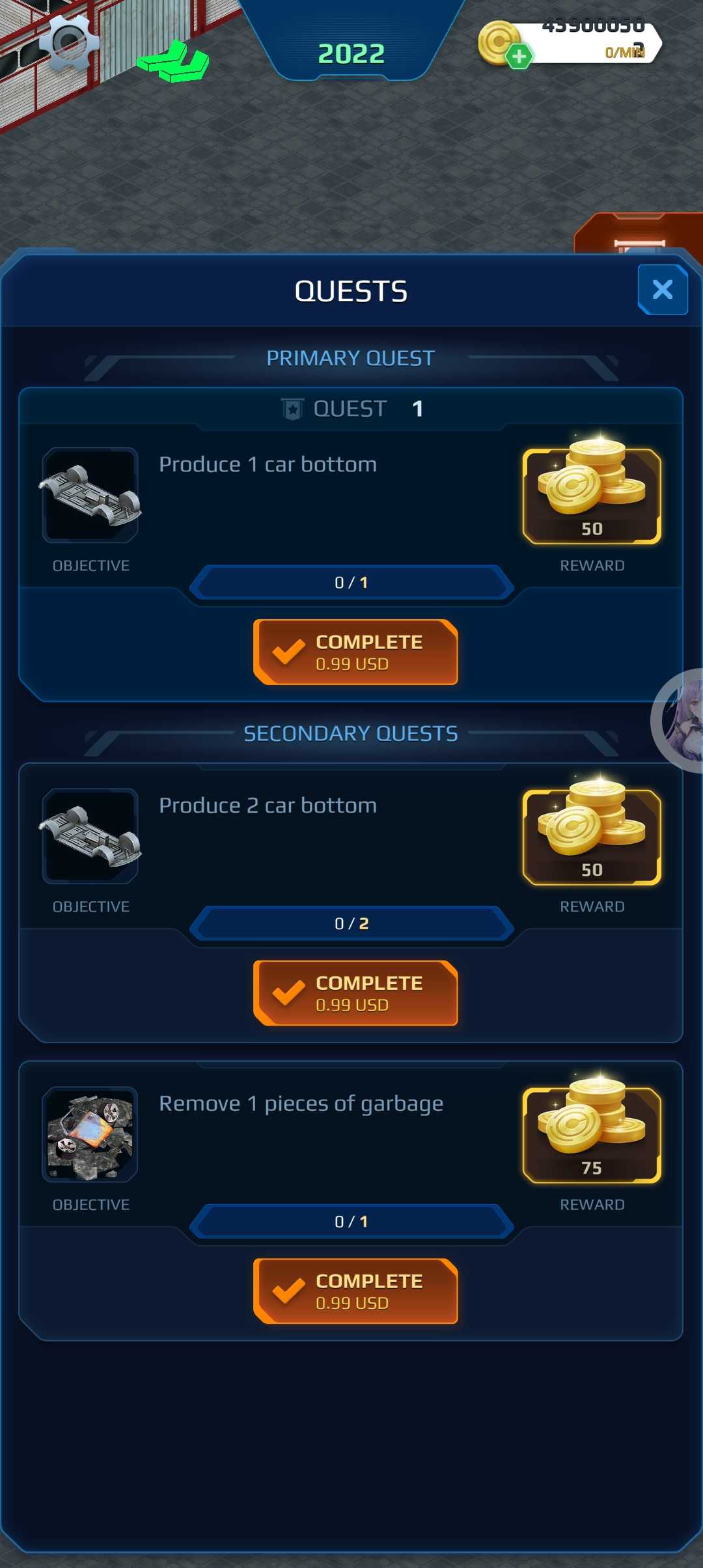Select the garbage pile objective icon
Screen dimensions: 703x1568
point(90,1134)
